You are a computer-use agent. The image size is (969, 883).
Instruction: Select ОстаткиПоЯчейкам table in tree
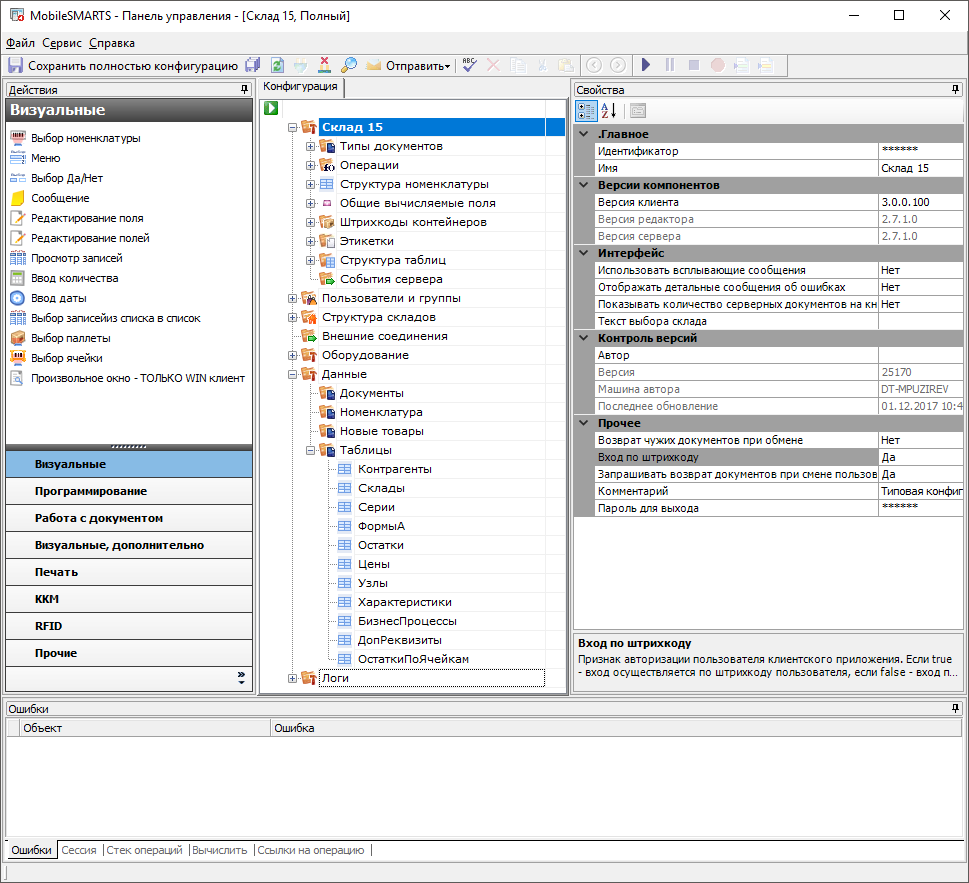[413, 659]
